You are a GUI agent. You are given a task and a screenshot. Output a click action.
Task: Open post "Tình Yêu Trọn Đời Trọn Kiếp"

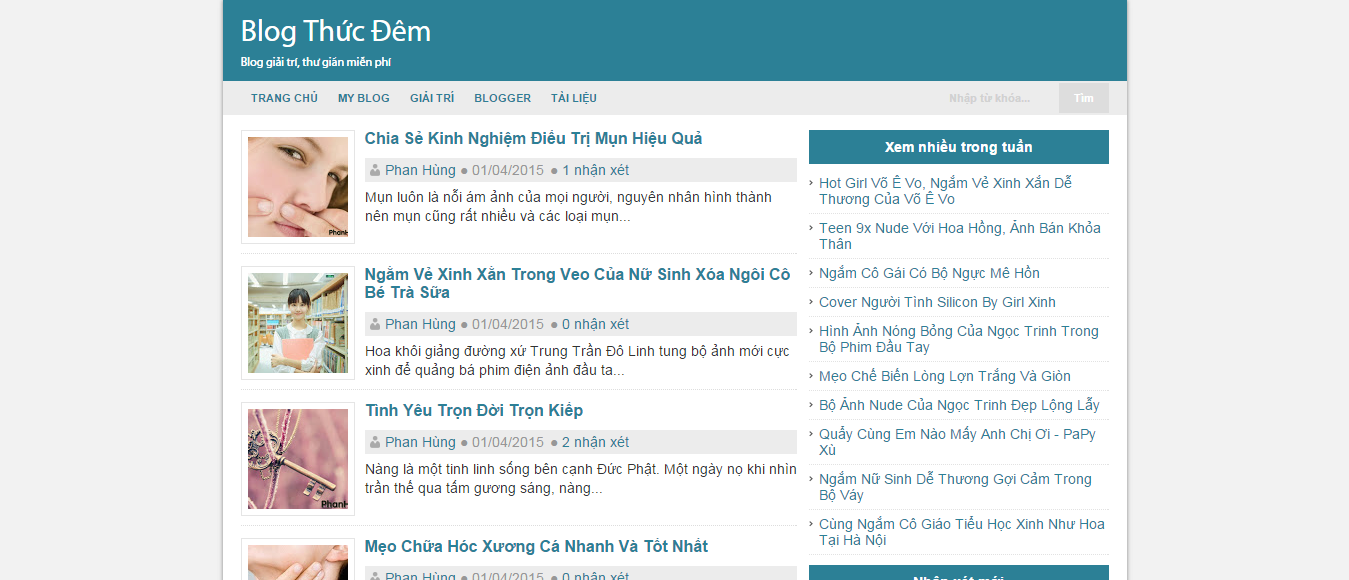474,410
